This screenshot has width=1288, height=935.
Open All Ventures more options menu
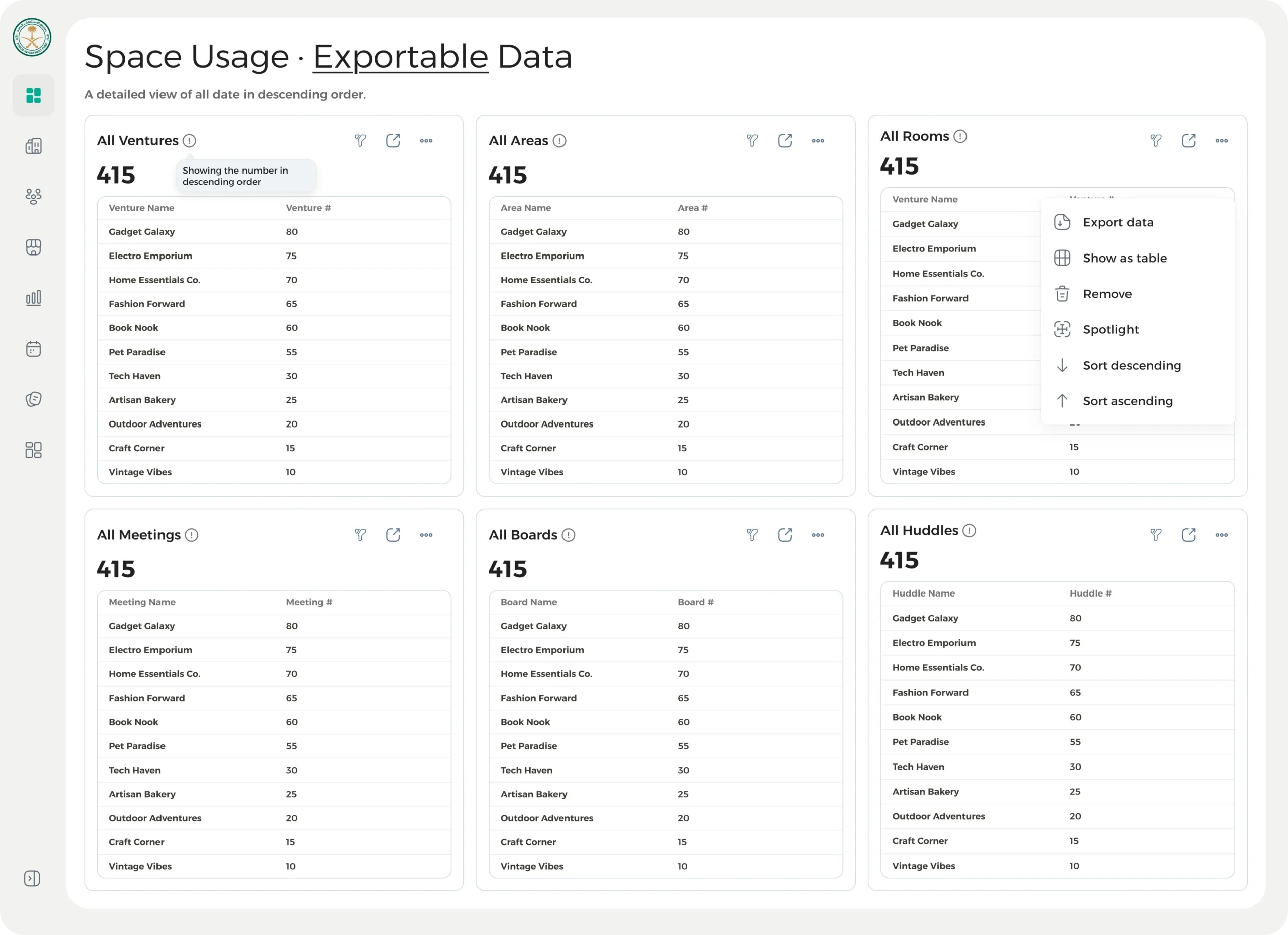[x=426, y=141]
